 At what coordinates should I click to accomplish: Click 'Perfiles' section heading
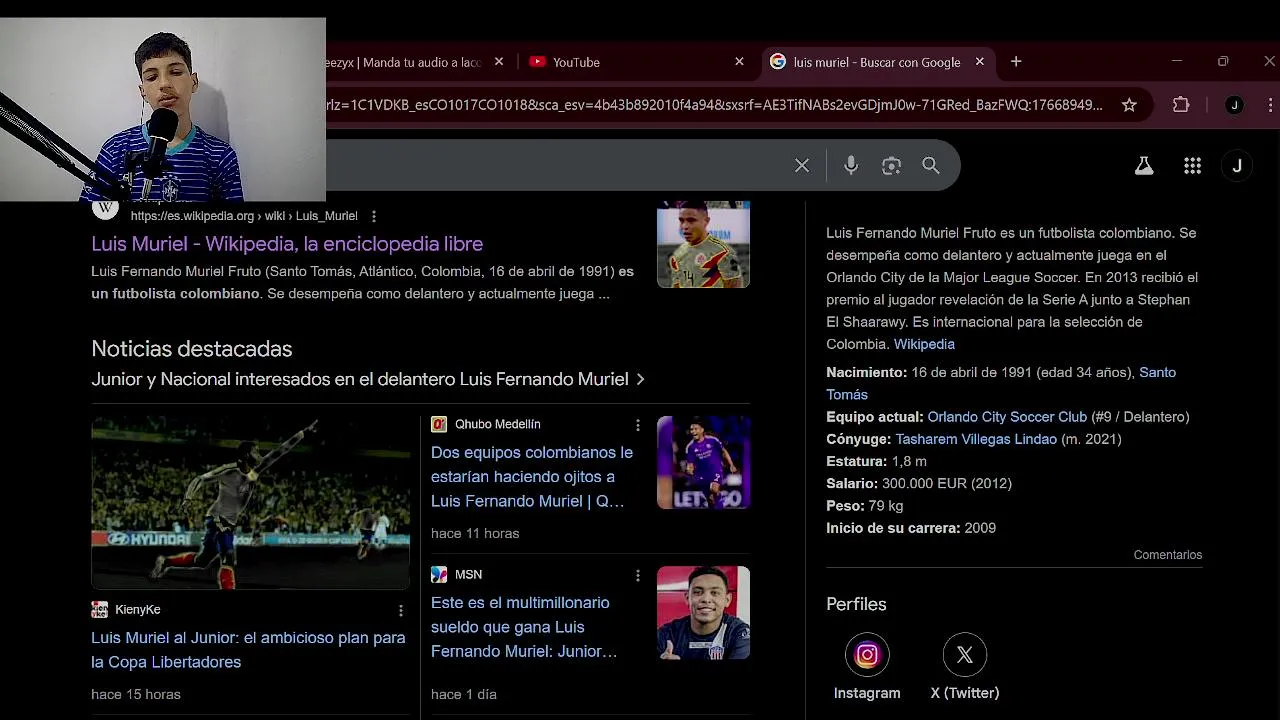click(x=856, y=604)
